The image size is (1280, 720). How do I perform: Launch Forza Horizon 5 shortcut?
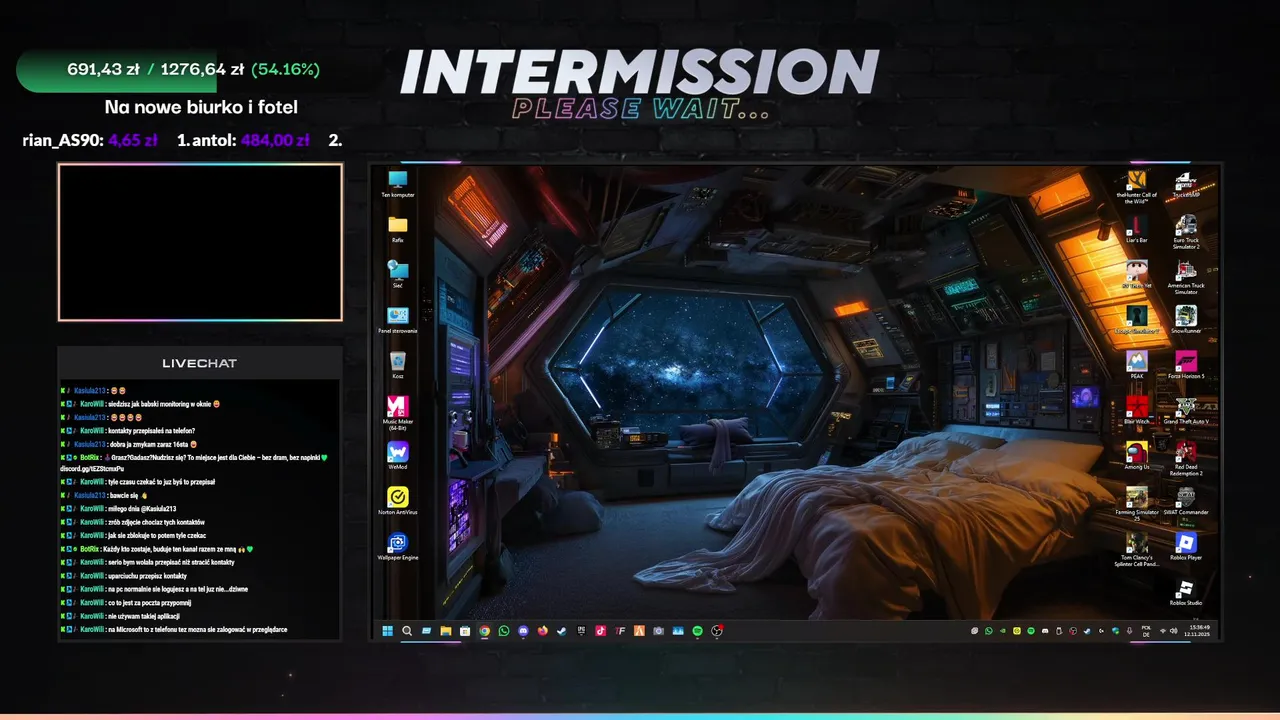pyautogui.click(x=1186, y=365)
